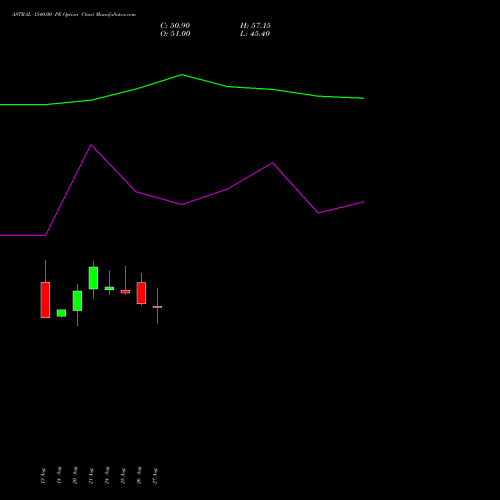Click the magenta line's highest peak
This screenshot has width=500, height=500.
[x=91, y=145]
